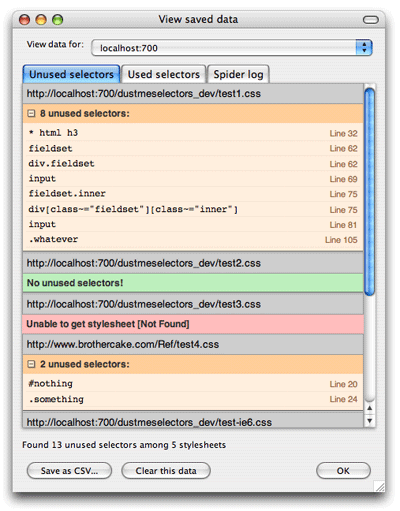Select the 'input' selector on Line 69
The height and width of the screenshot is (511, 400).
[x=193, y=179]
